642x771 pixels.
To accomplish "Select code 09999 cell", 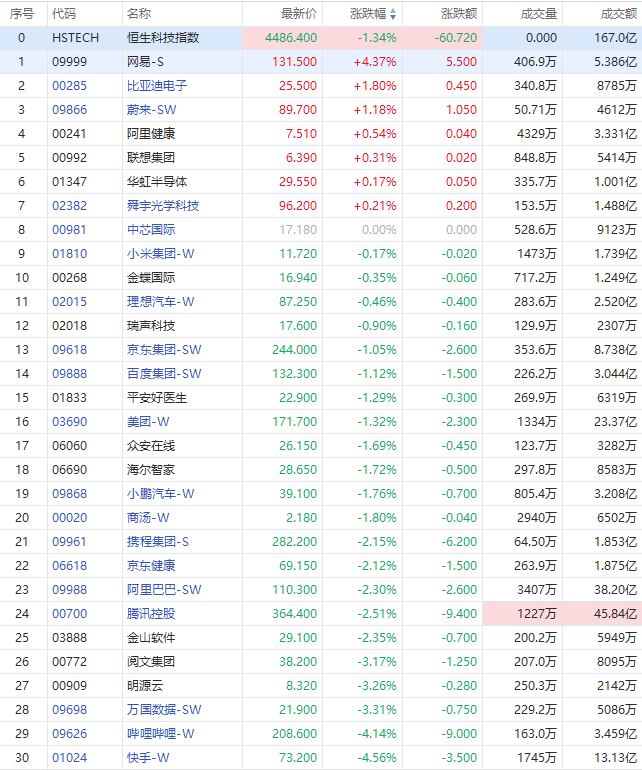I will (69, 62).
